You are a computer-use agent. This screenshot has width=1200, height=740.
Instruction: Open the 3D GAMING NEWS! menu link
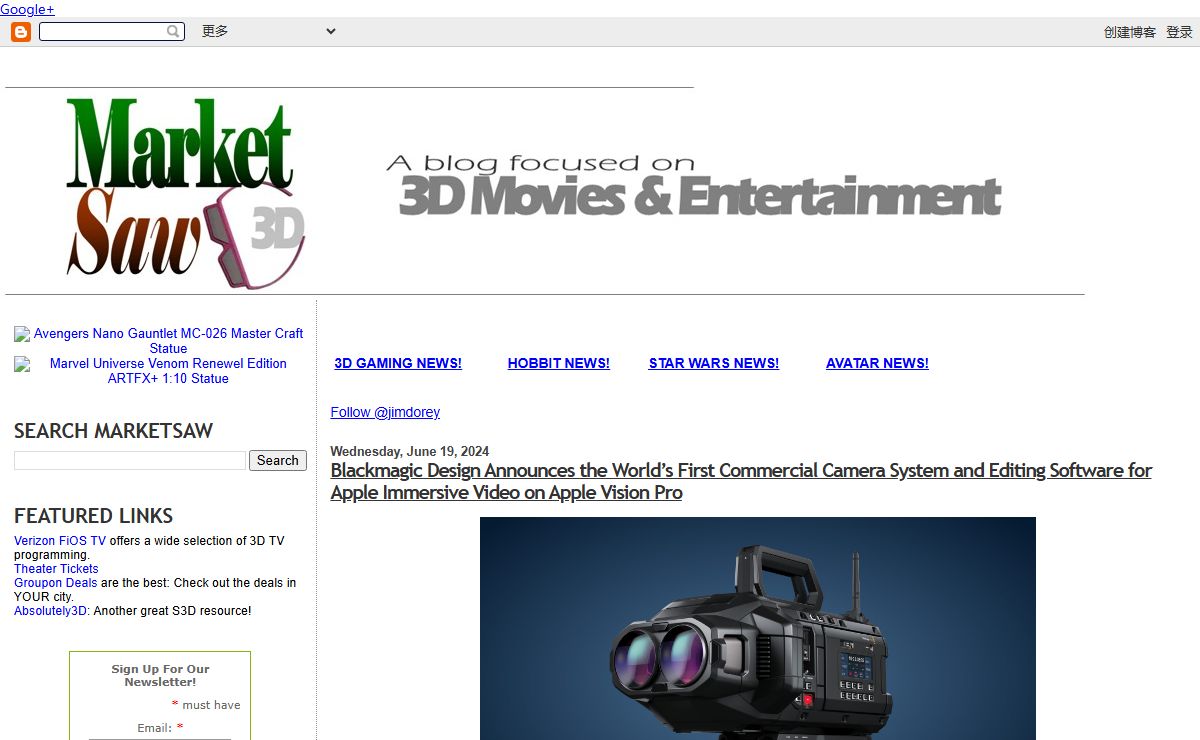pyautogui.click(x=398, y=363)
